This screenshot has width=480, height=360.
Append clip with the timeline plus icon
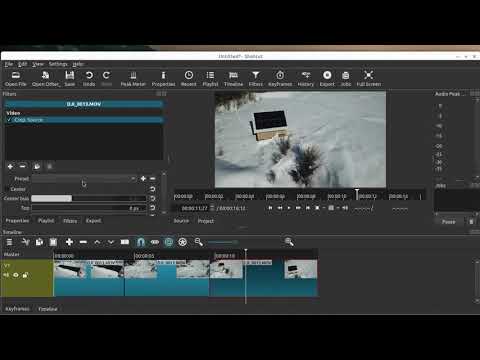pyautogui.click(x=69, y=242)
